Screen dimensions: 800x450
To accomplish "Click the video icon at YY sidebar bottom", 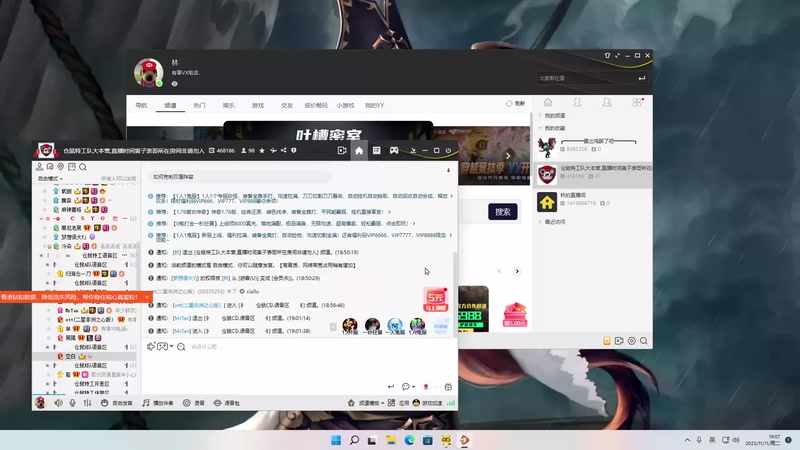I will coord(619,341).
